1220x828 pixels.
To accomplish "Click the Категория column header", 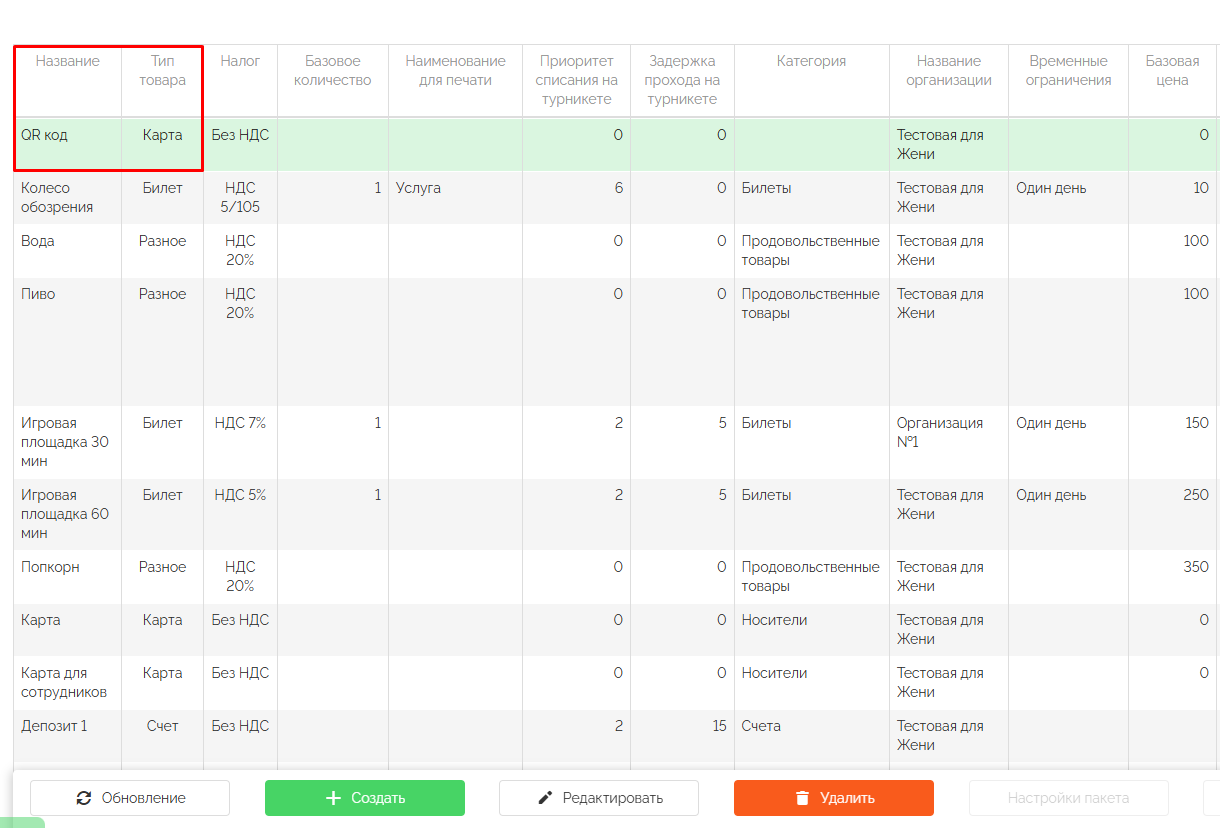I will click(x=811, y=61).
